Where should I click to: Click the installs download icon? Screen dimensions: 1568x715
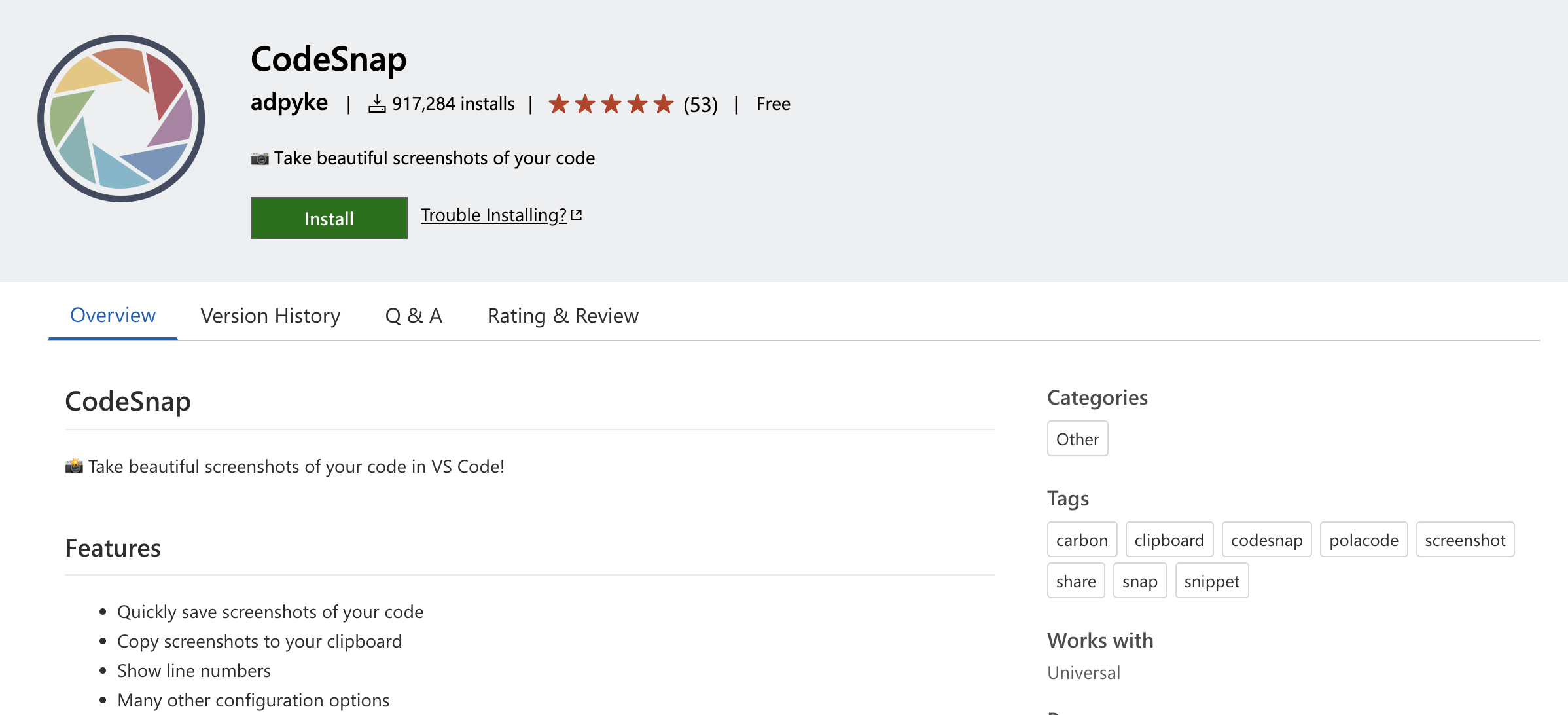[x=377, y=104]
